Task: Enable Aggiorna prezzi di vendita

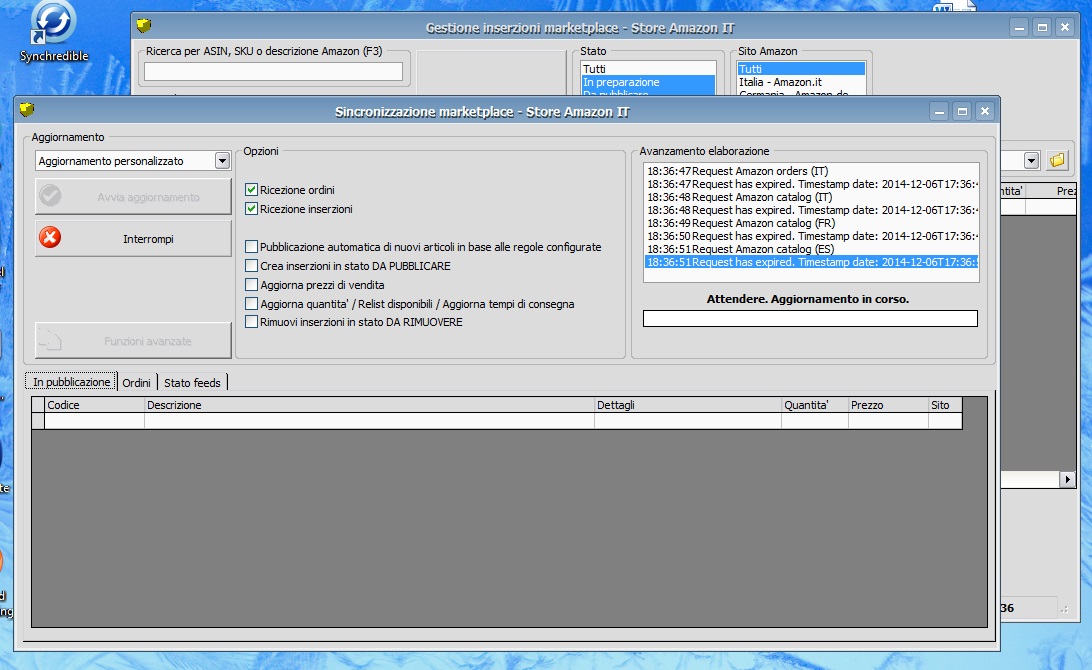Action: 251,284
